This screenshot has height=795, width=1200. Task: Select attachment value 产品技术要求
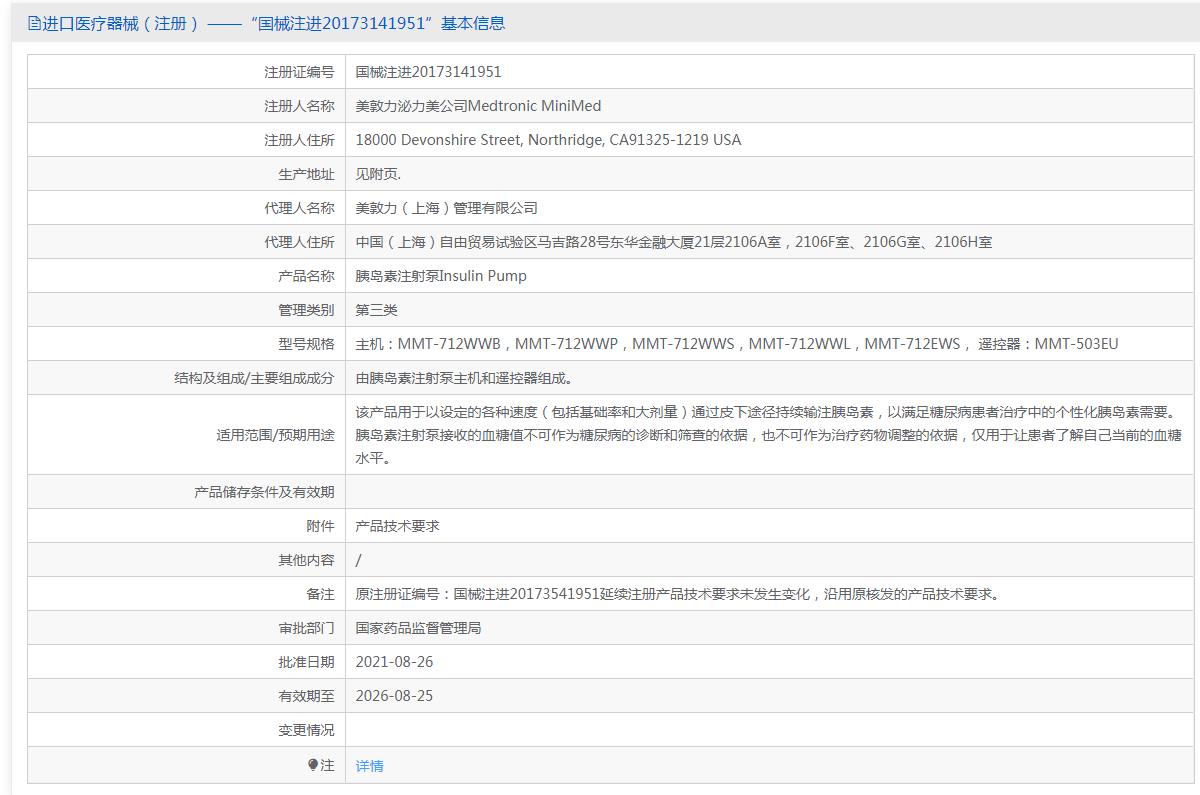(x=398, y=526)
